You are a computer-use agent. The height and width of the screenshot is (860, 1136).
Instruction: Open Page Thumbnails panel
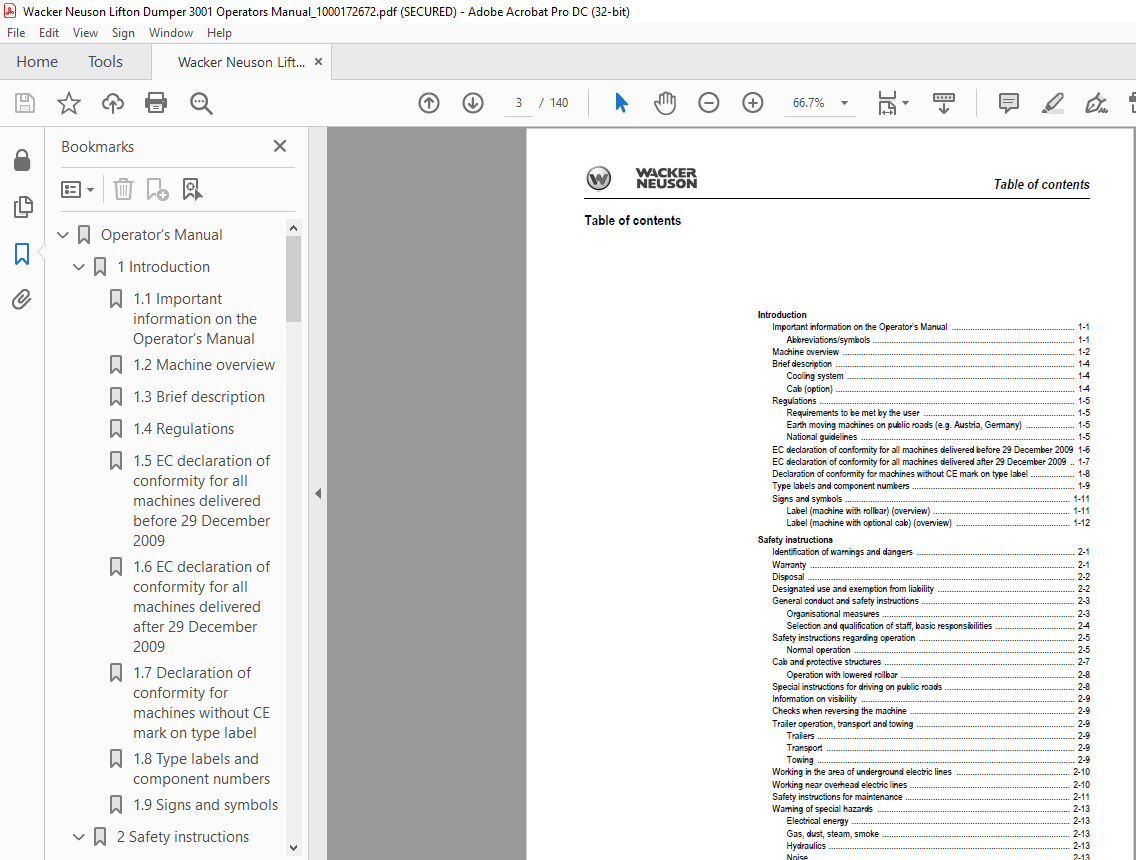[x=22, y=206]
